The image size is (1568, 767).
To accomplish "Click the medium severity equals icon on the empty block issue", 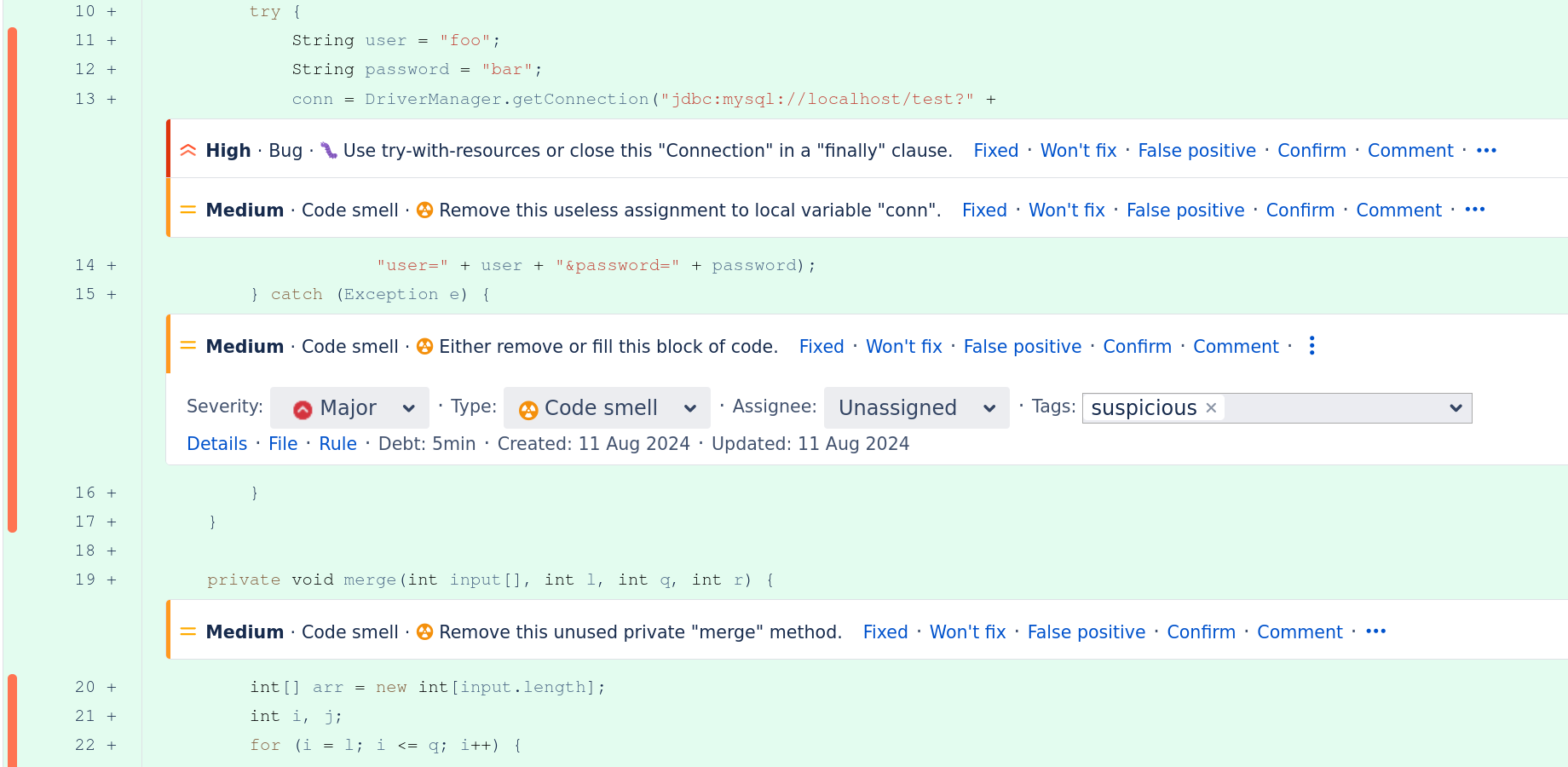I will click(x=188, y=346).
